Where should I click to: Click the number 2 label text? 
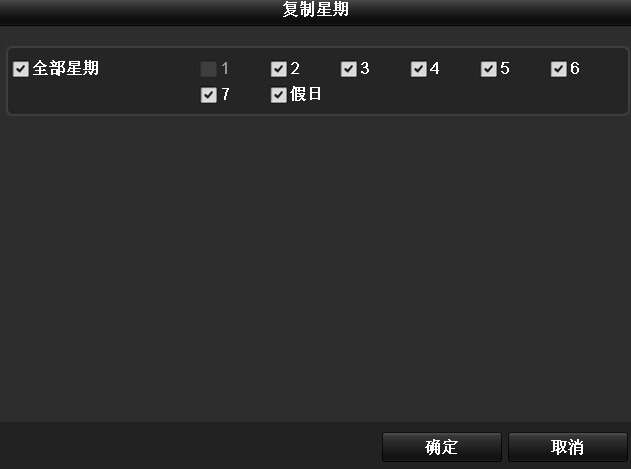tap(295, 68)
